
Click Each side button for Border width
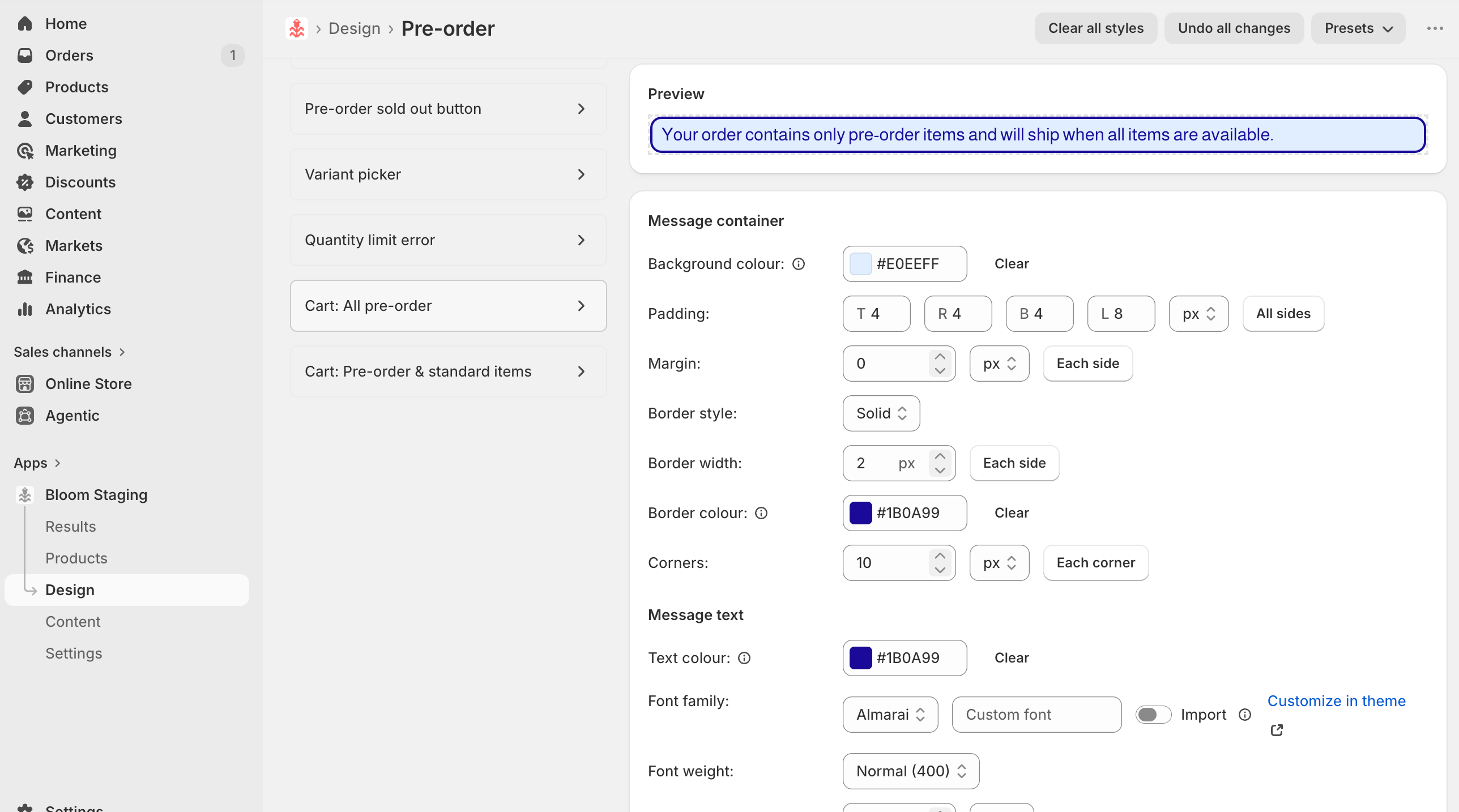1014,463
